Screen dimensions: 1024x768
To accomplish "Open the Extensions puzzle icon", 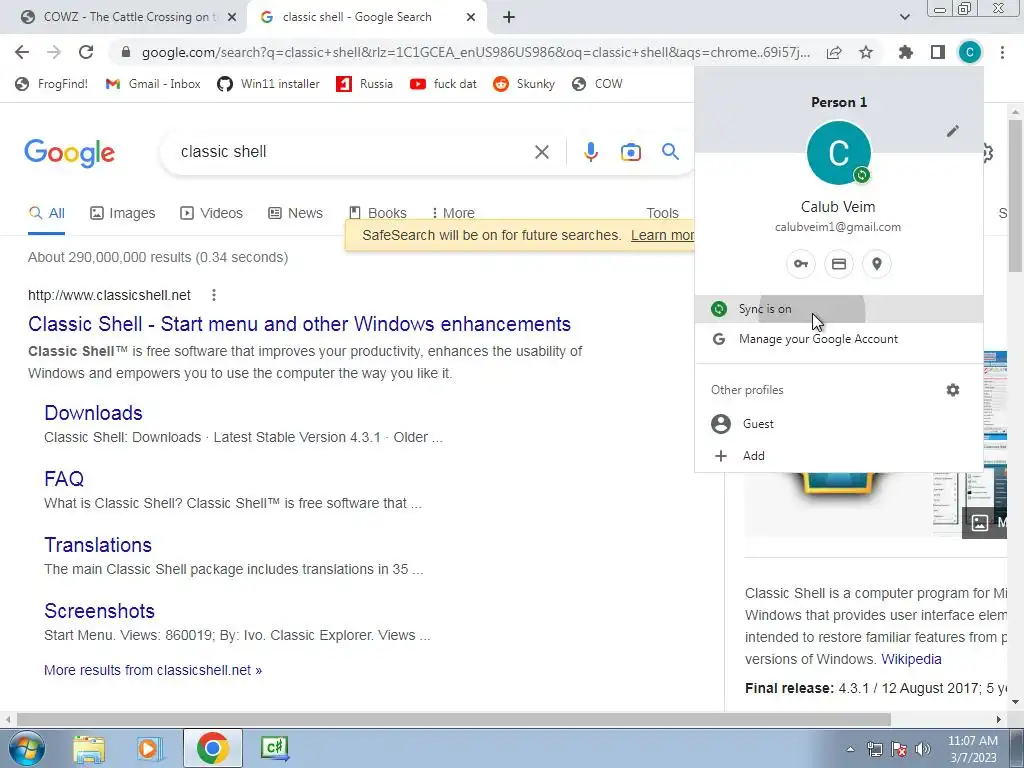I will 906,52.
